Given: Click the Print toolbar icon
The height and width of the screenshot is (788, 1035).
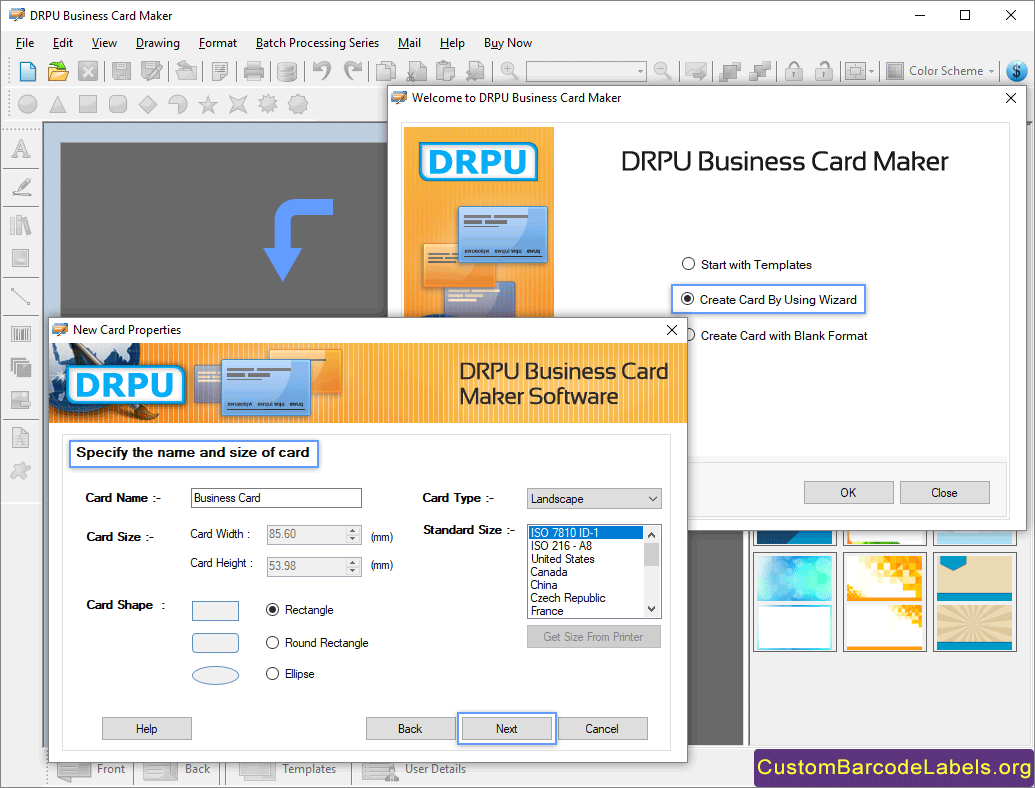Looking at the screenshot, I should [253, 71].
